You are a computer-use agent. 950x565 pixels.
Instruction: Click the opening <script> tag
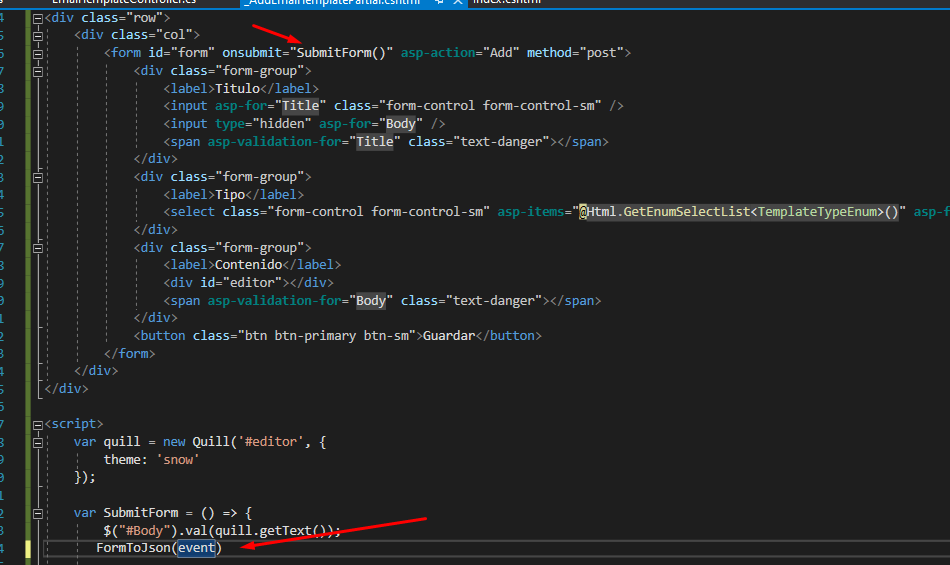tap(74, 424)
